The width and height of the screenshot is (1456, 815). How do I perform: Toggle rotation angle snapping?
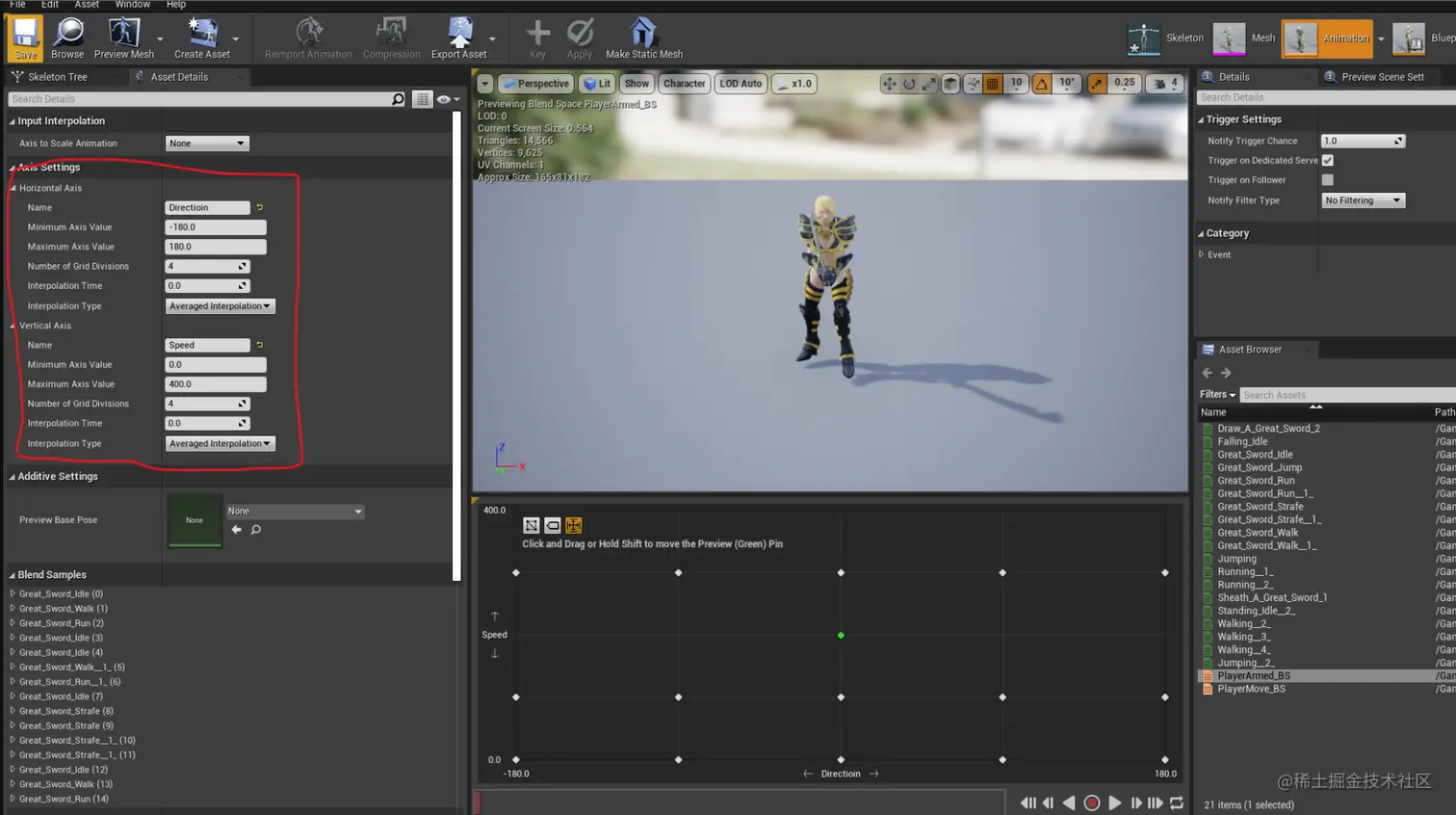(1042, 84)
